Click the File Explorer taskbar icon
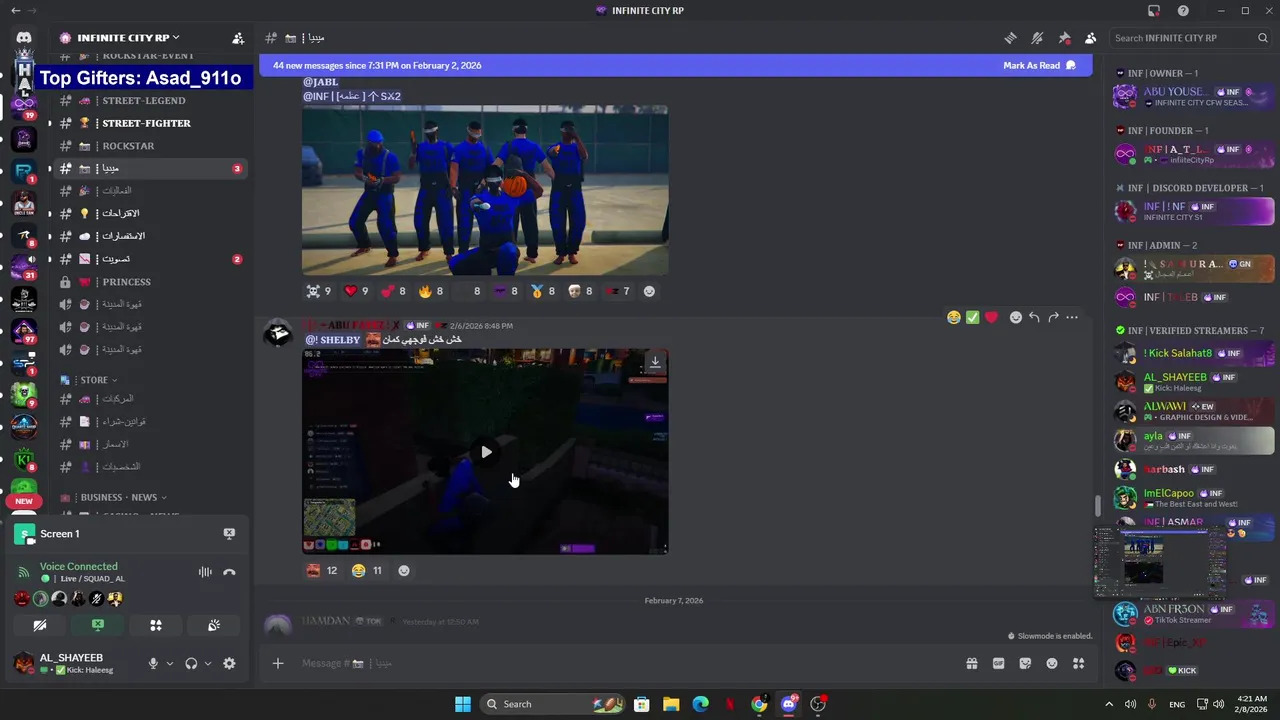This screenshot has width=1280, height=720. click(671, 704)
